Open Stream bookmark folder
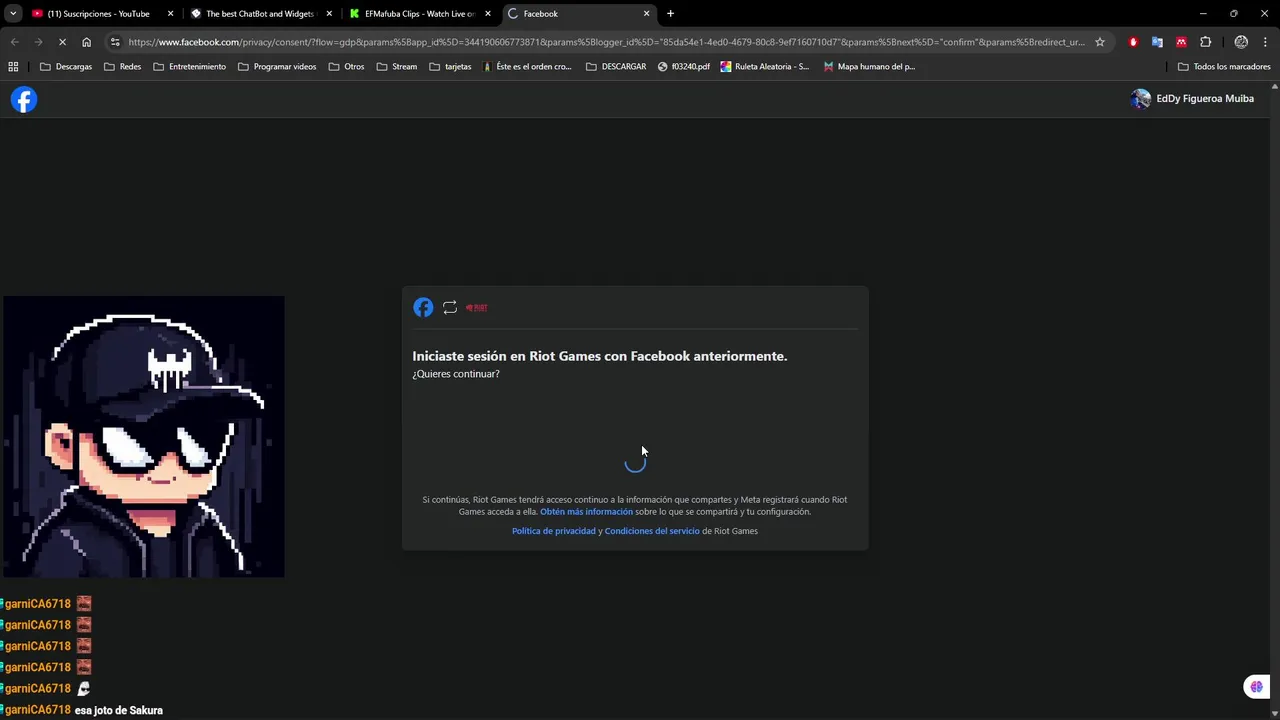The image size is (1280, 720). pyautogui.click(x=397, y=67)
